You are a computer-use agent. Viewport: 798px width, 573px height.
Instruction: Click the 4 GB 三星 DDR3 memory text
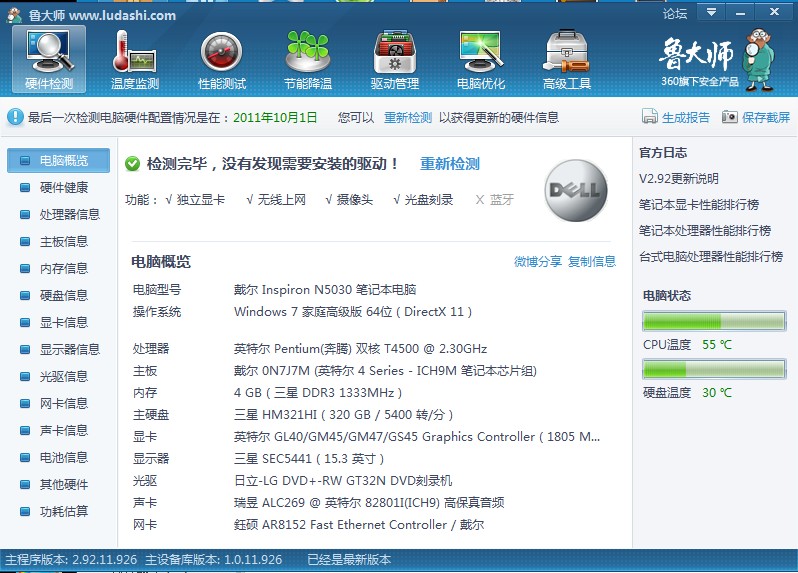(x=318, y=392)
